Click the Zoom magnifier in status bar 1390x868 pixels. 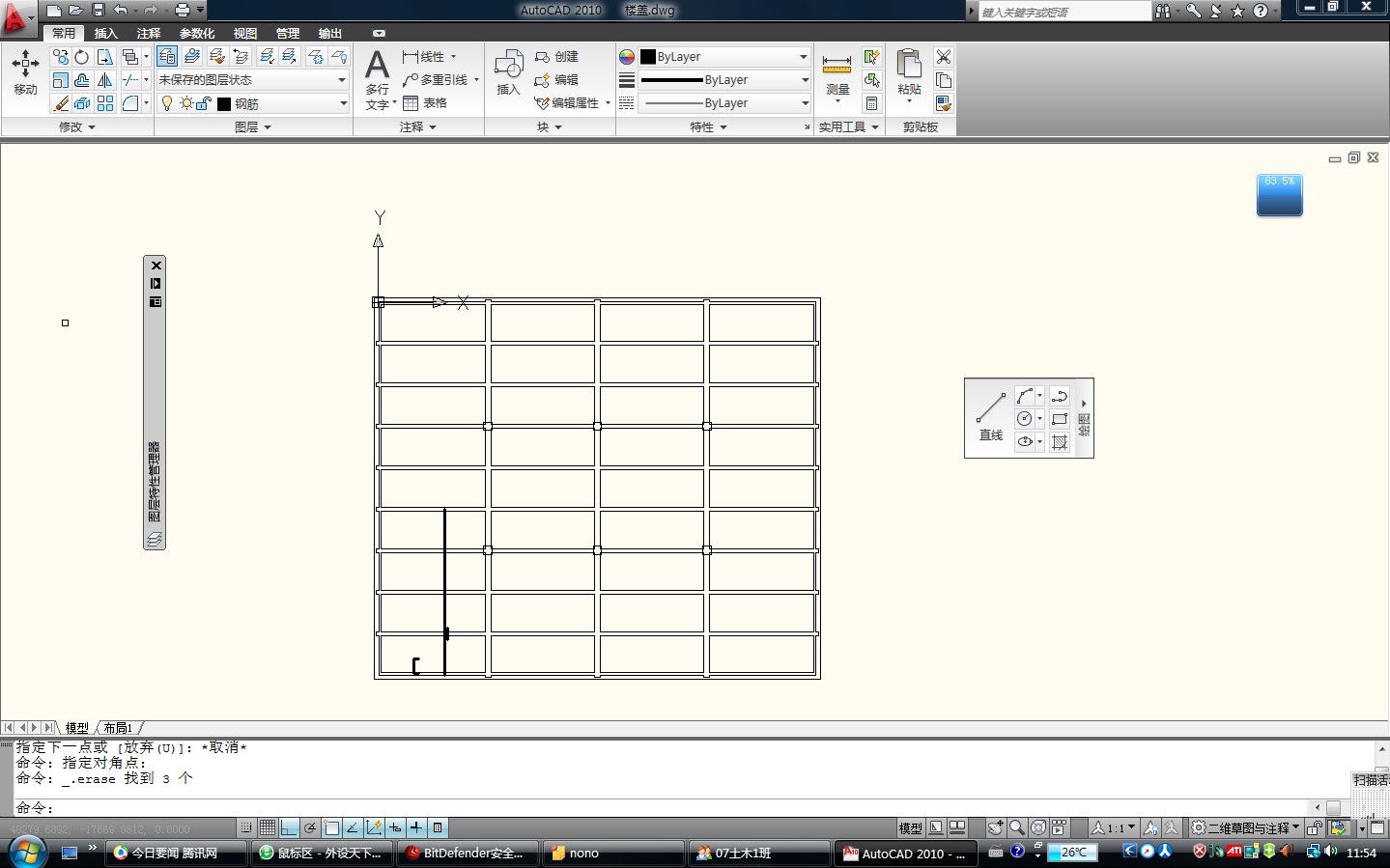[1016, 827]
